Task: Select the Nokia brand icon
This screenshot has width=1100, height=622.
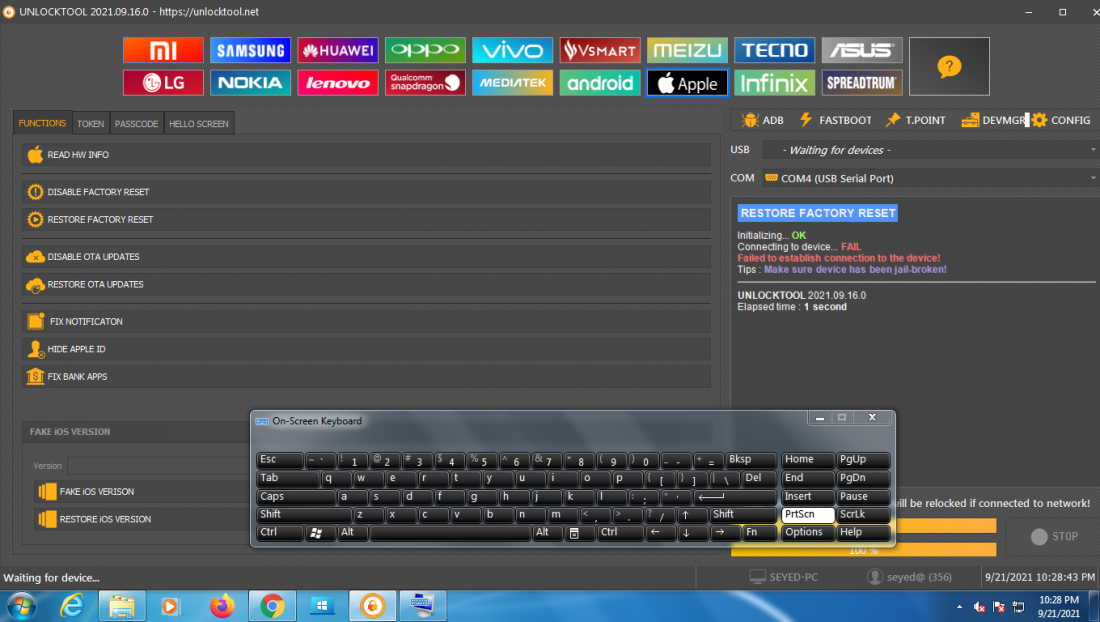Action: coord(250,83)
